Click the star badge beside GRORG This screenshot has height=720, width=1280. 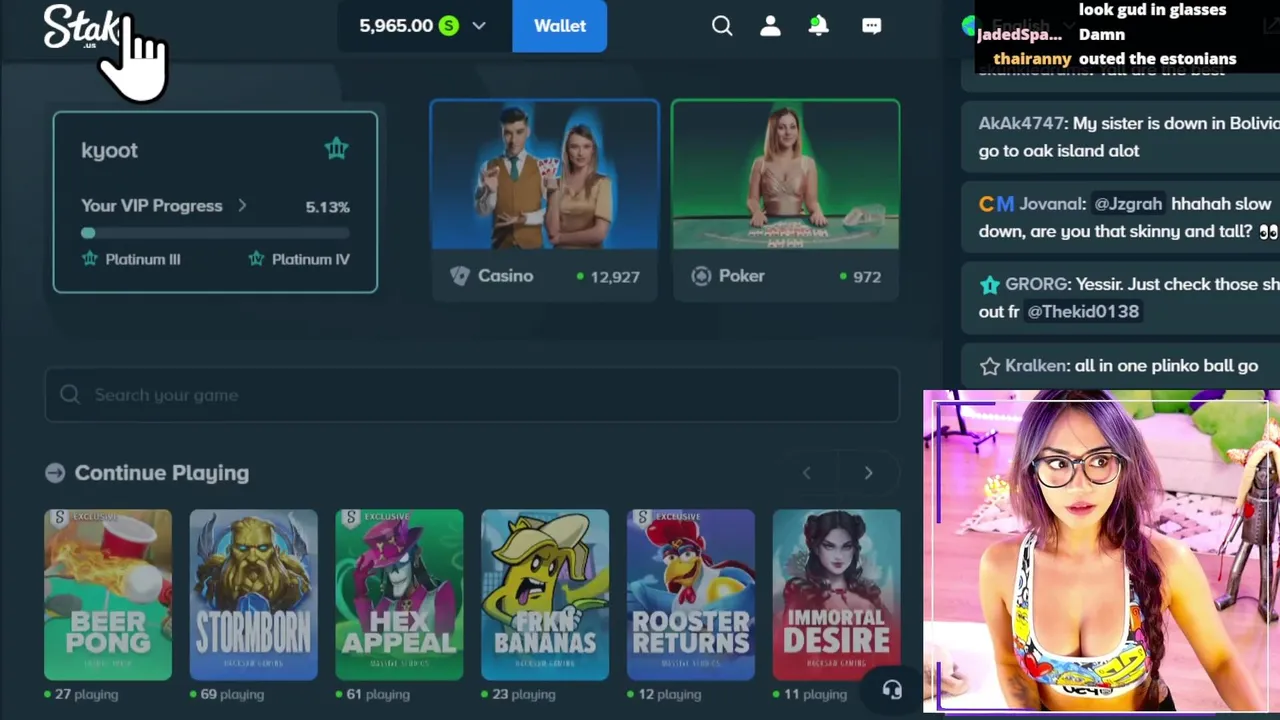tap(989, 285)
